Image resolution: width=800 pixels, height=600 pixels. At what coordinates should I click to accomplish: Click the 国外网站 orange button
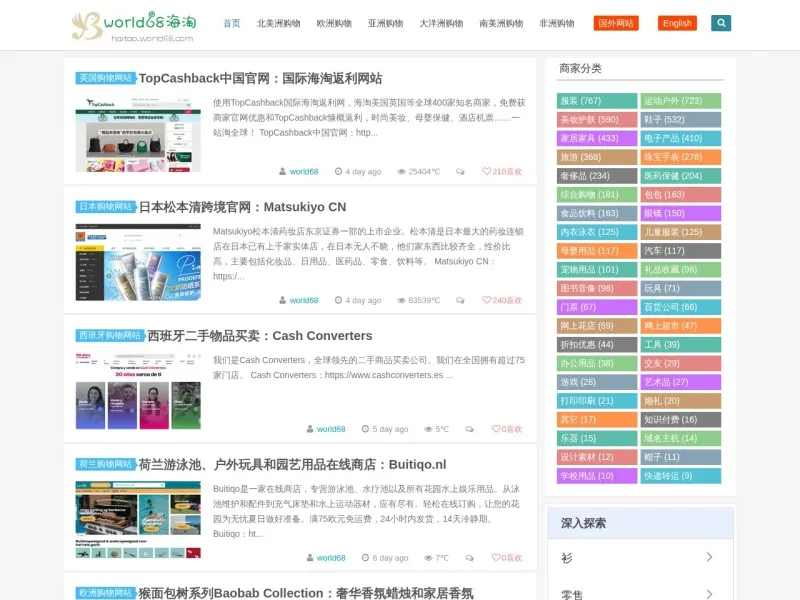coord(616,23)
